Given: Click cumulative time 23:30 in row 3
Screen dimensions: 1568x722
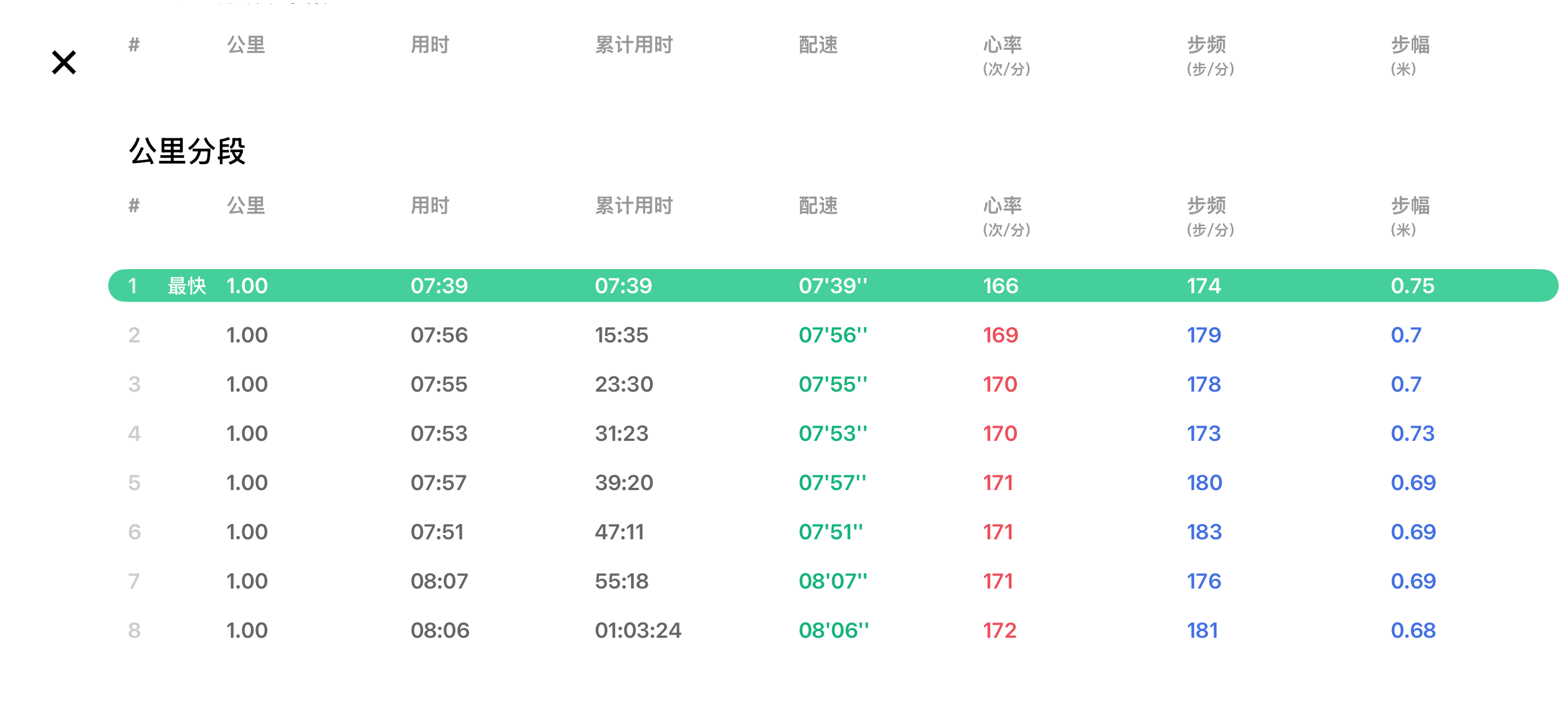Looking at the screenshot, I should pos(623,384).
